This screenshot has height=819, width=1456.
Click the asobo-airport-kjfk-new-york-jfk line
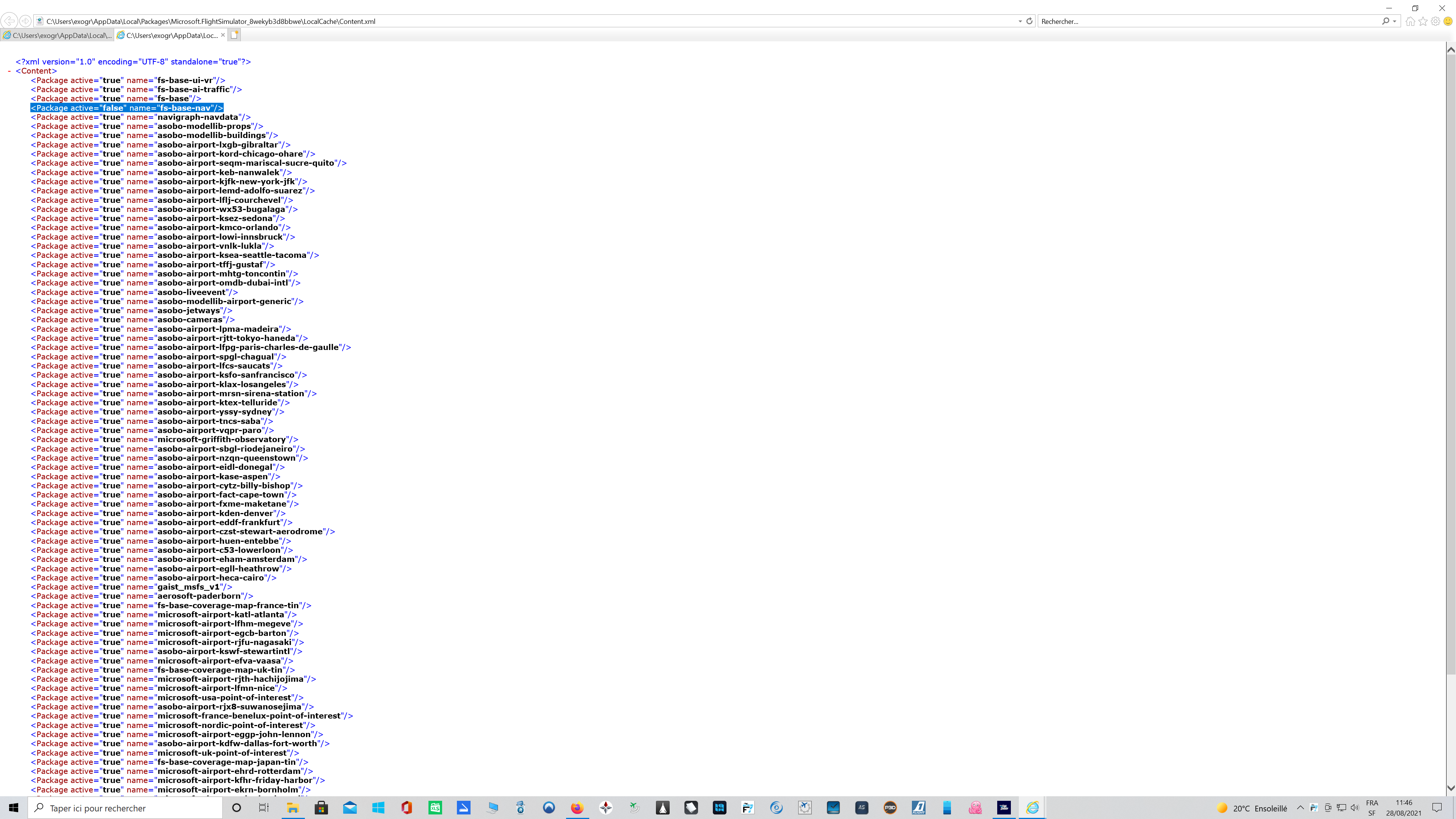click(169, 182)
